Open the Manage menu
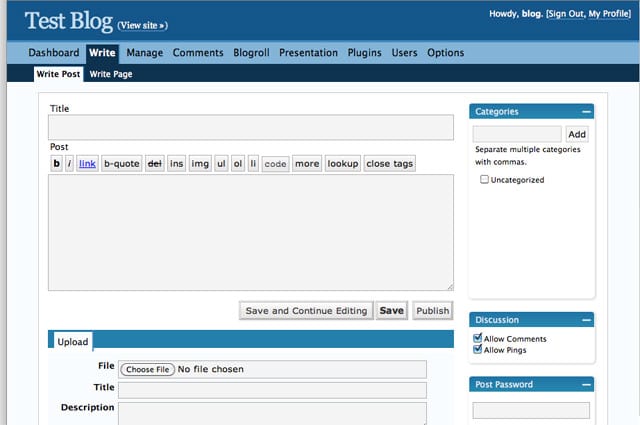Screen dimensions: 640x425 coord(144,53)
